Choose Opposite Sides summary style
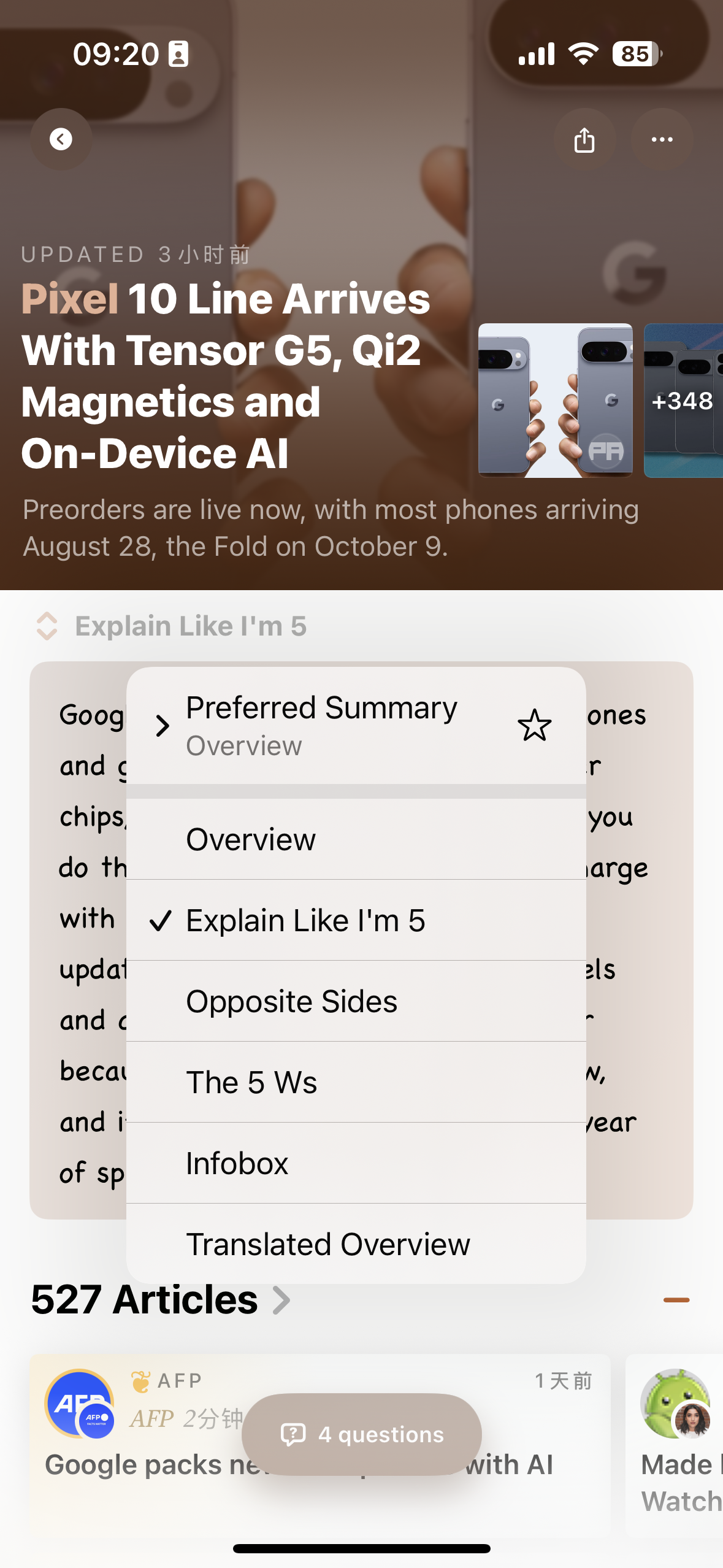 [356, 1001]
